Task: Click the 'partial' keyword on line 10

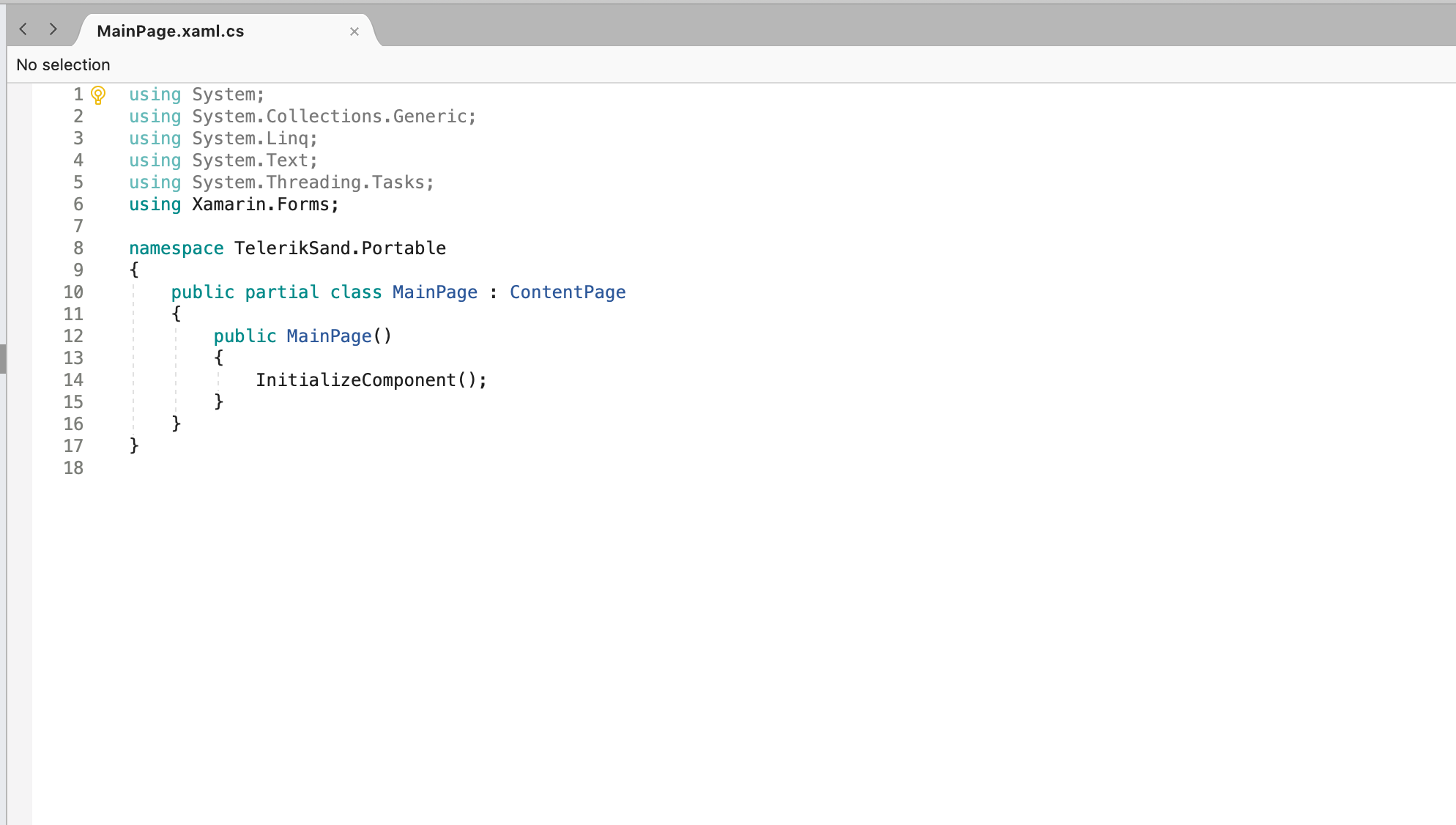Action: click(282, 292)
